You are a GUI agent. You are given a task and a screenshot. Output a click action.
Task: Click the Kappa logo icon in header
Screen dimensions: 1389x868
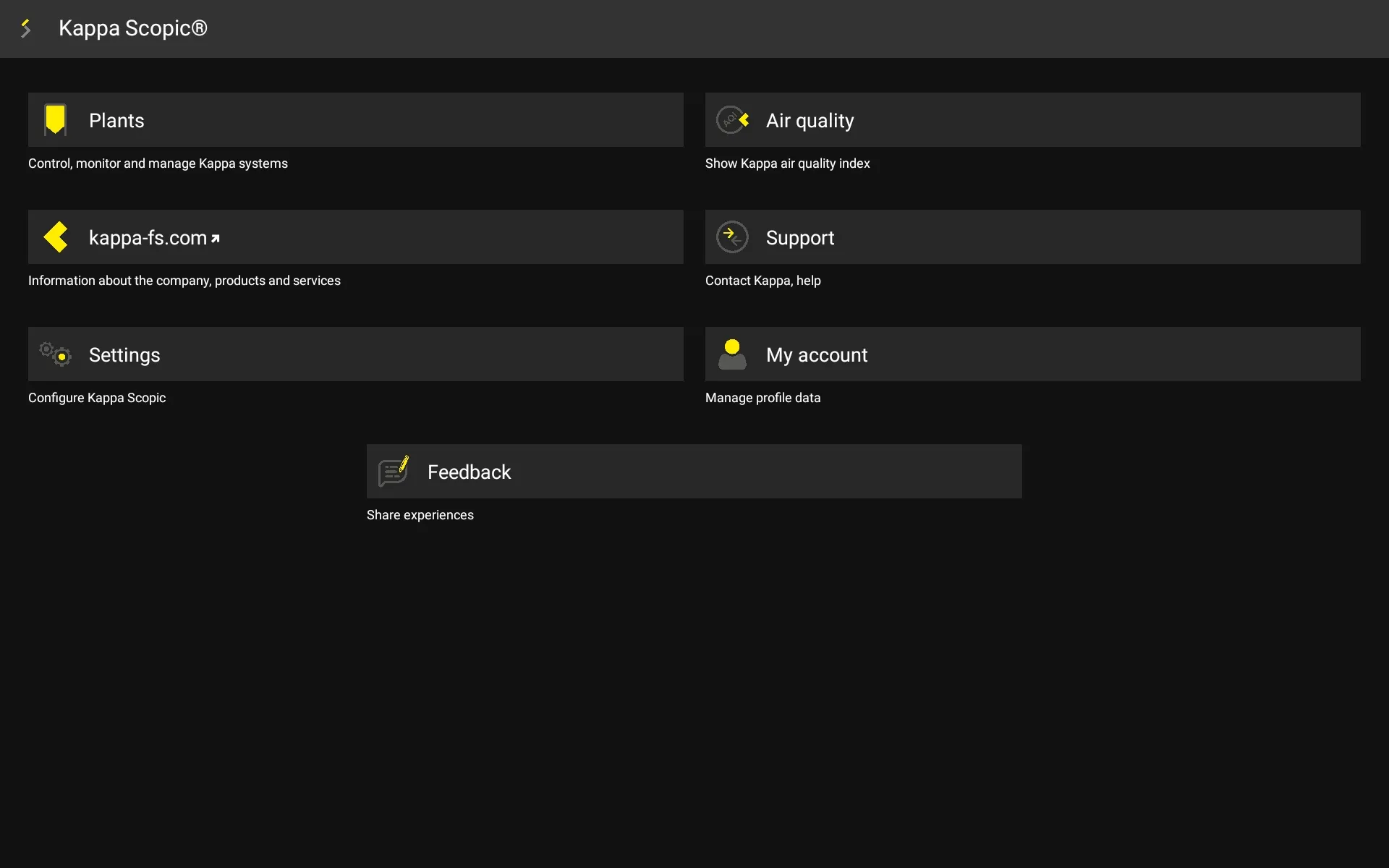pyautogui.click(x=26, y=28)
